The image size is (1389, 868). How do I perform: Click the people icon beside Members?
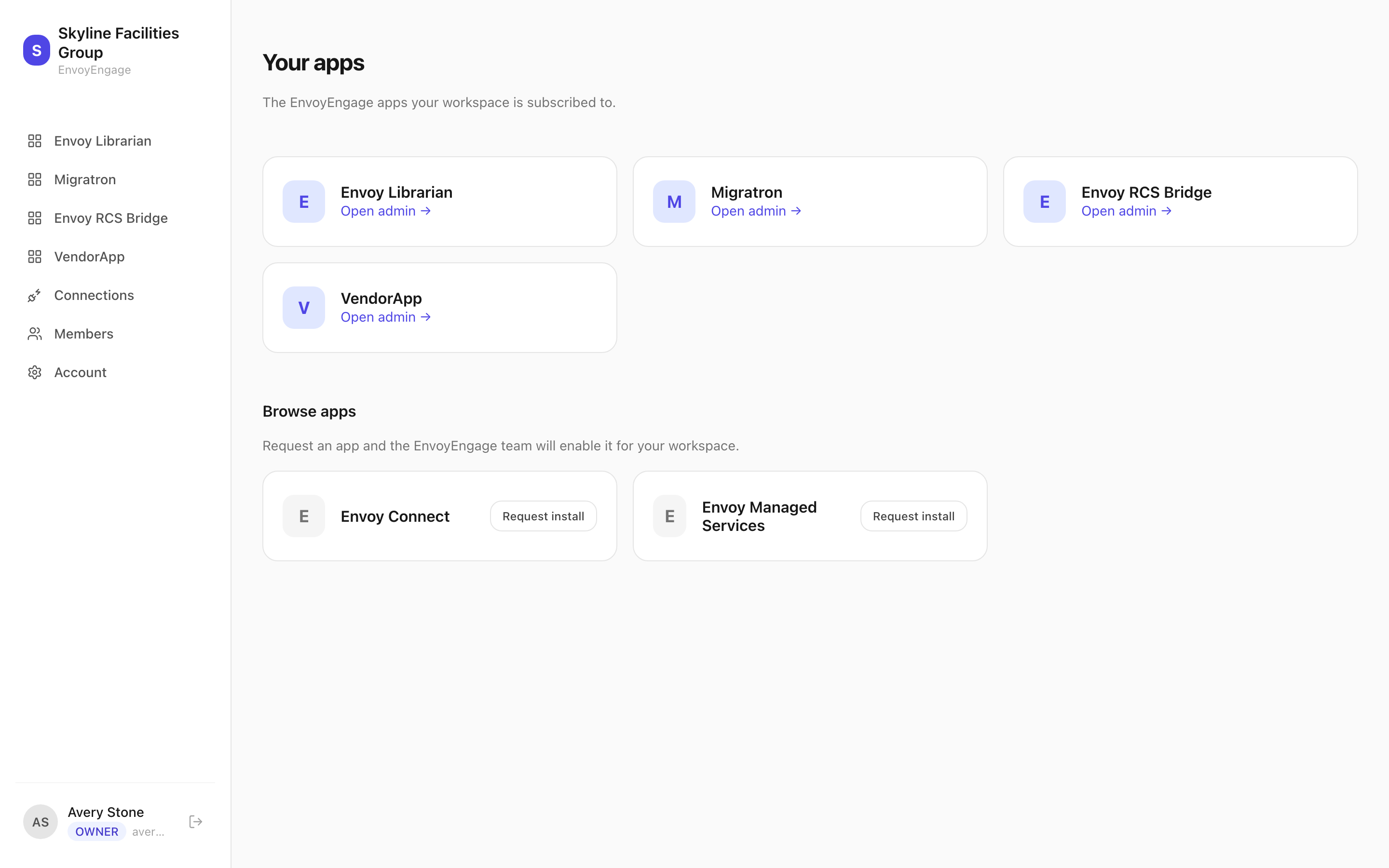tap(34, 334)
